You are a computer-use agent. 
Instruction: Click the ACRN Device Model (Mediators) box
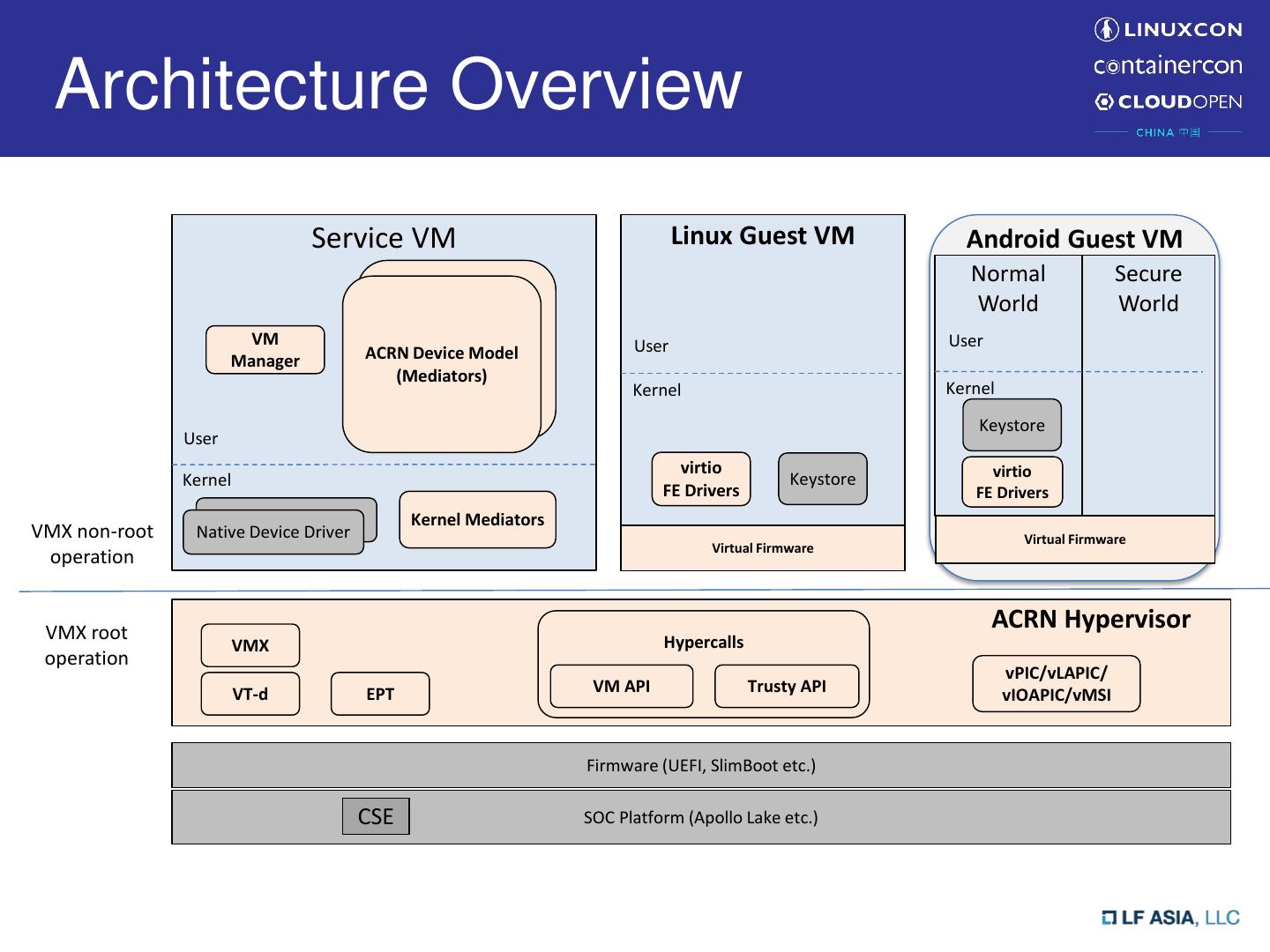tap(442, 364)
